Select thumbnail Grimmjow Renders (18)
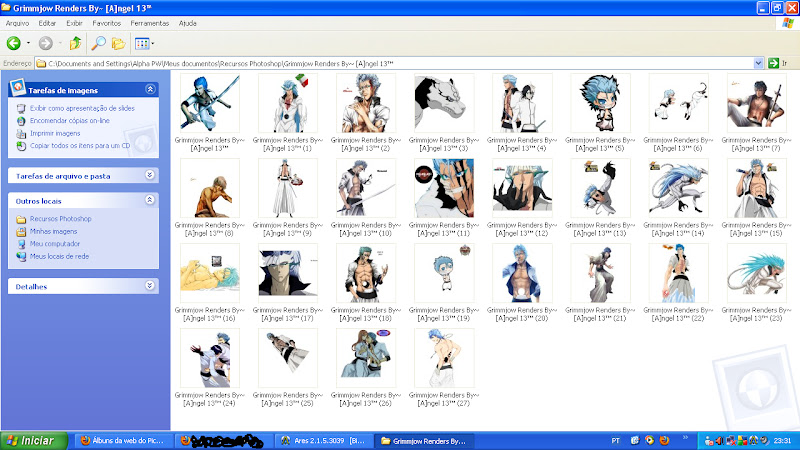Viewport: 800px width, 450px height. (366, 273)
